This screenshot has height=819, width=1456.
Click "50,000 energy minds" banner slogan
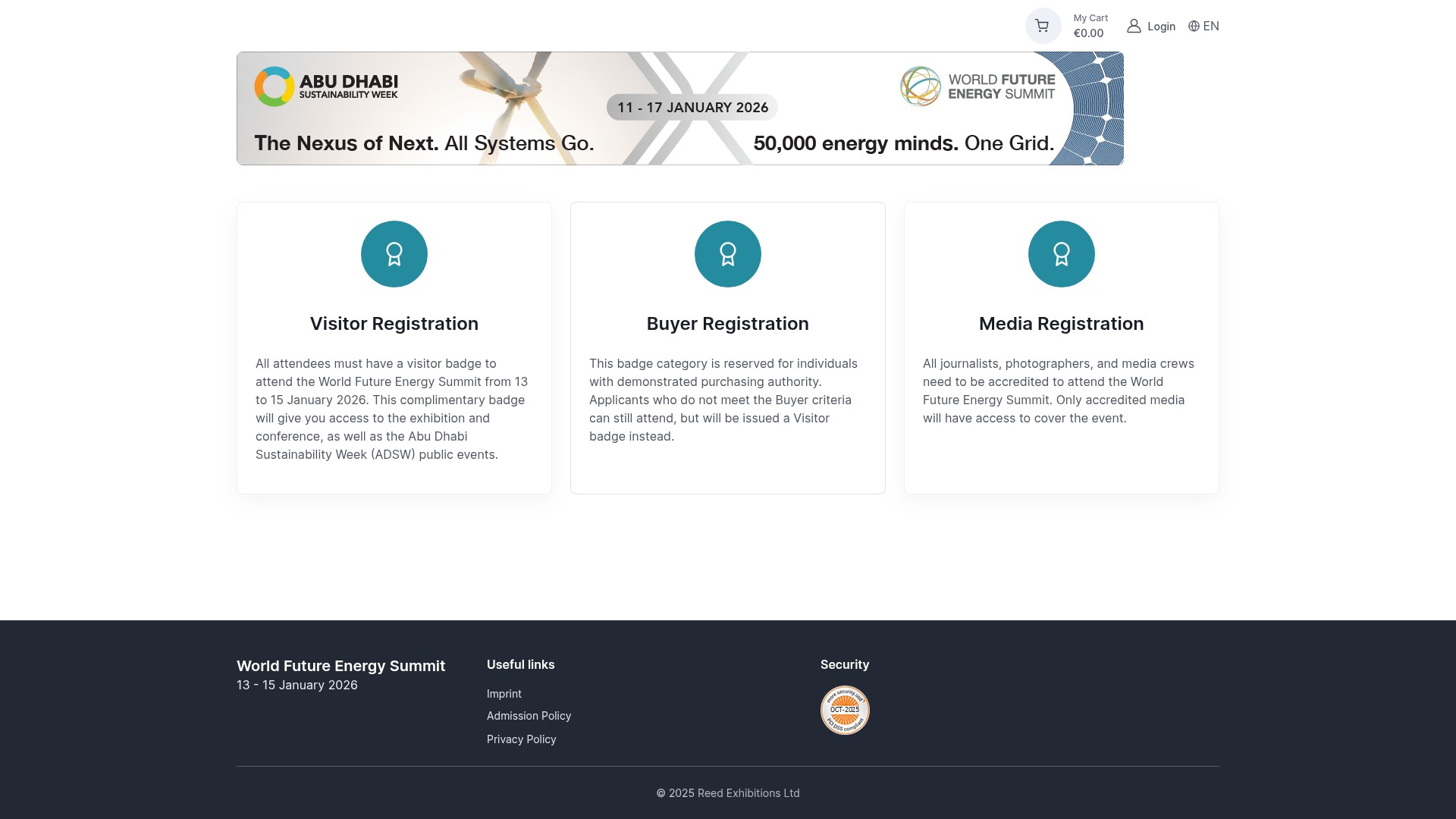pos(904,143)
